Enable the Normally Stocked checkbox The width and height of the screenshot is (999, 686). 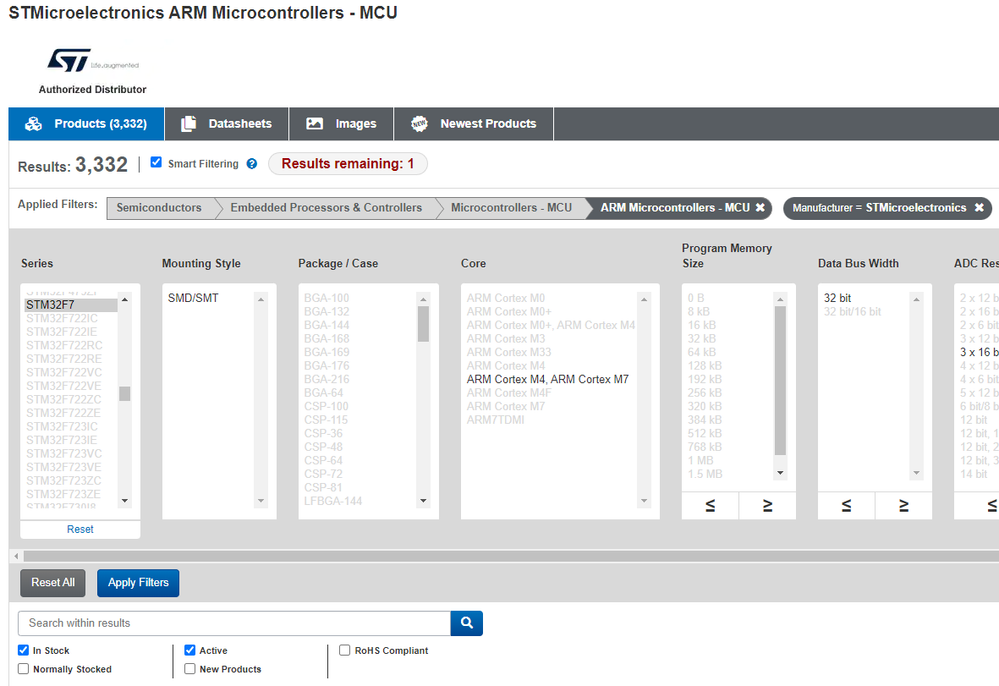24,669
